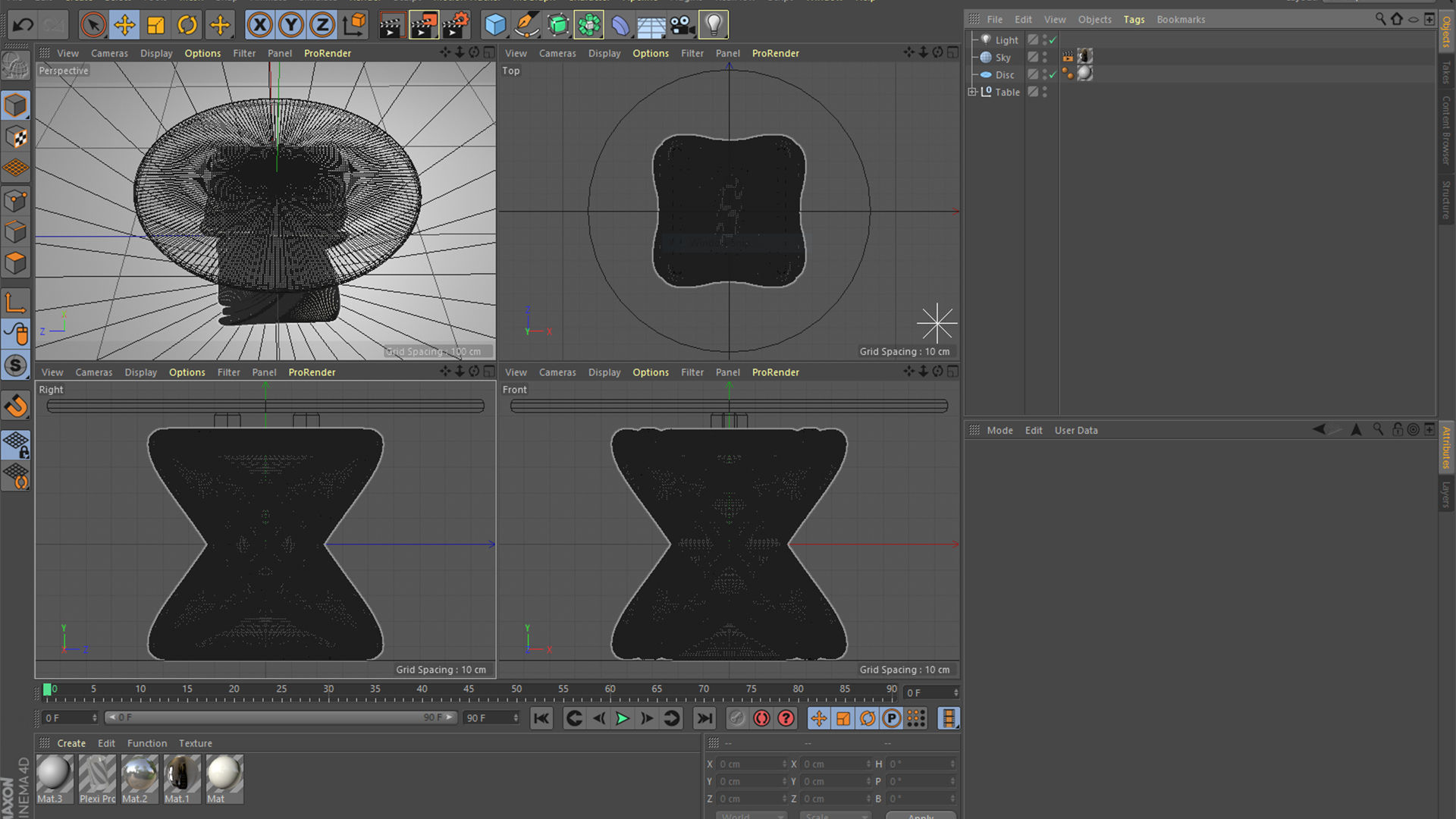Click the Render Settings clapperboard with gear

point(455,25)
